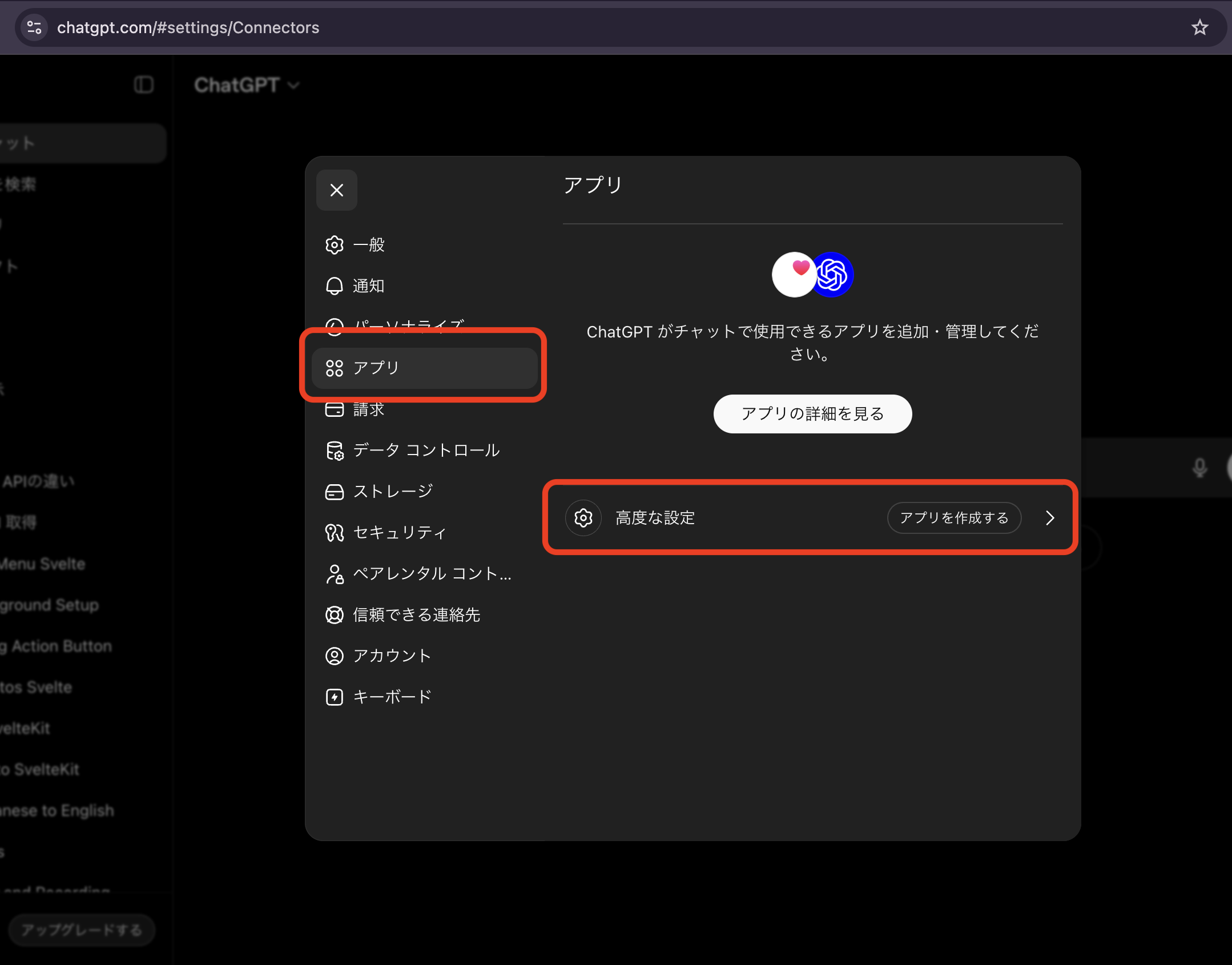The image size is (1232, 965).
Task: Click the アップグレードする button in the sidebar
Action: (x=82, y=930)
